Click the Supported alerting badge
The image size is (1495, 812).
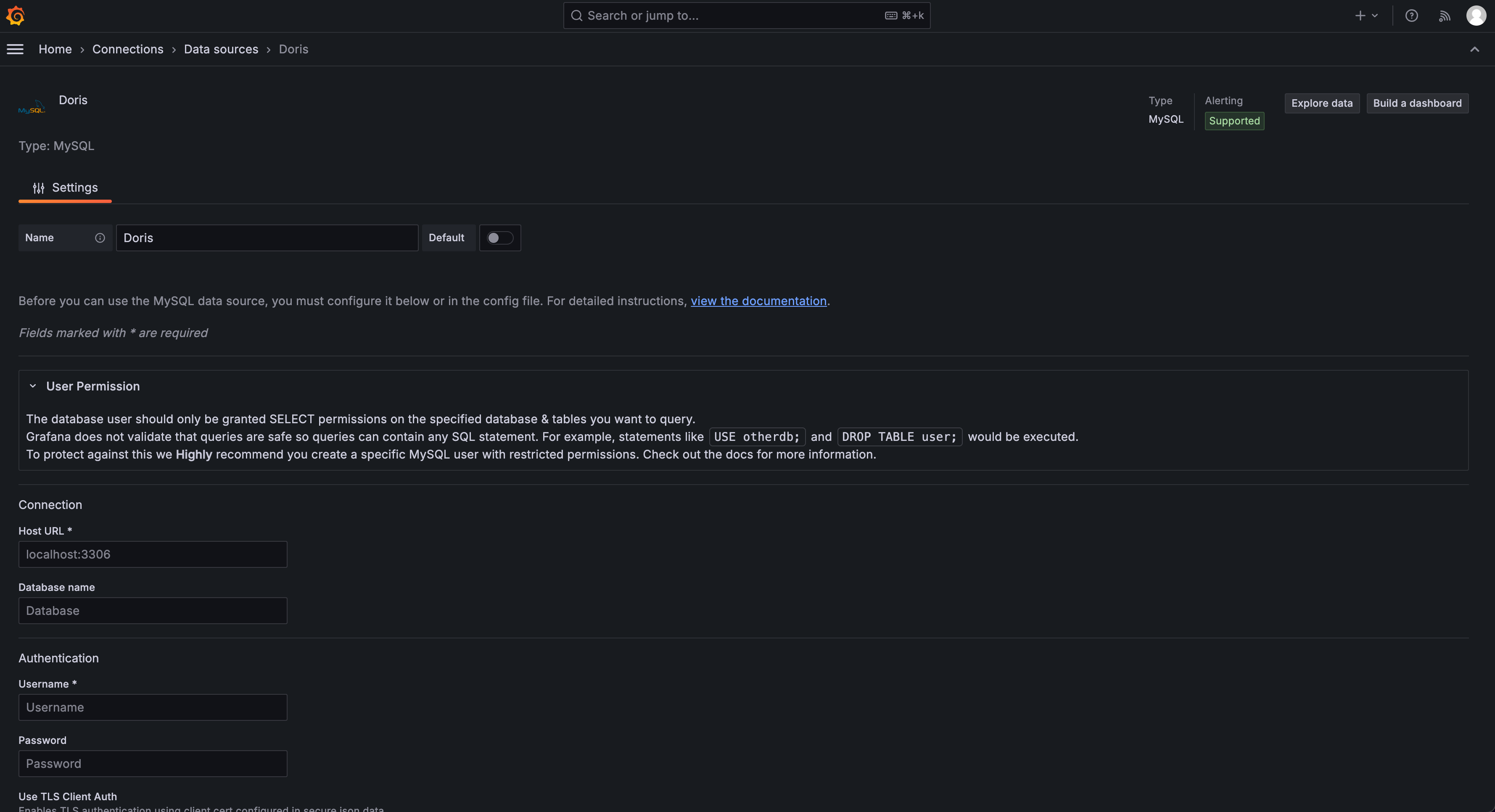1234,121
